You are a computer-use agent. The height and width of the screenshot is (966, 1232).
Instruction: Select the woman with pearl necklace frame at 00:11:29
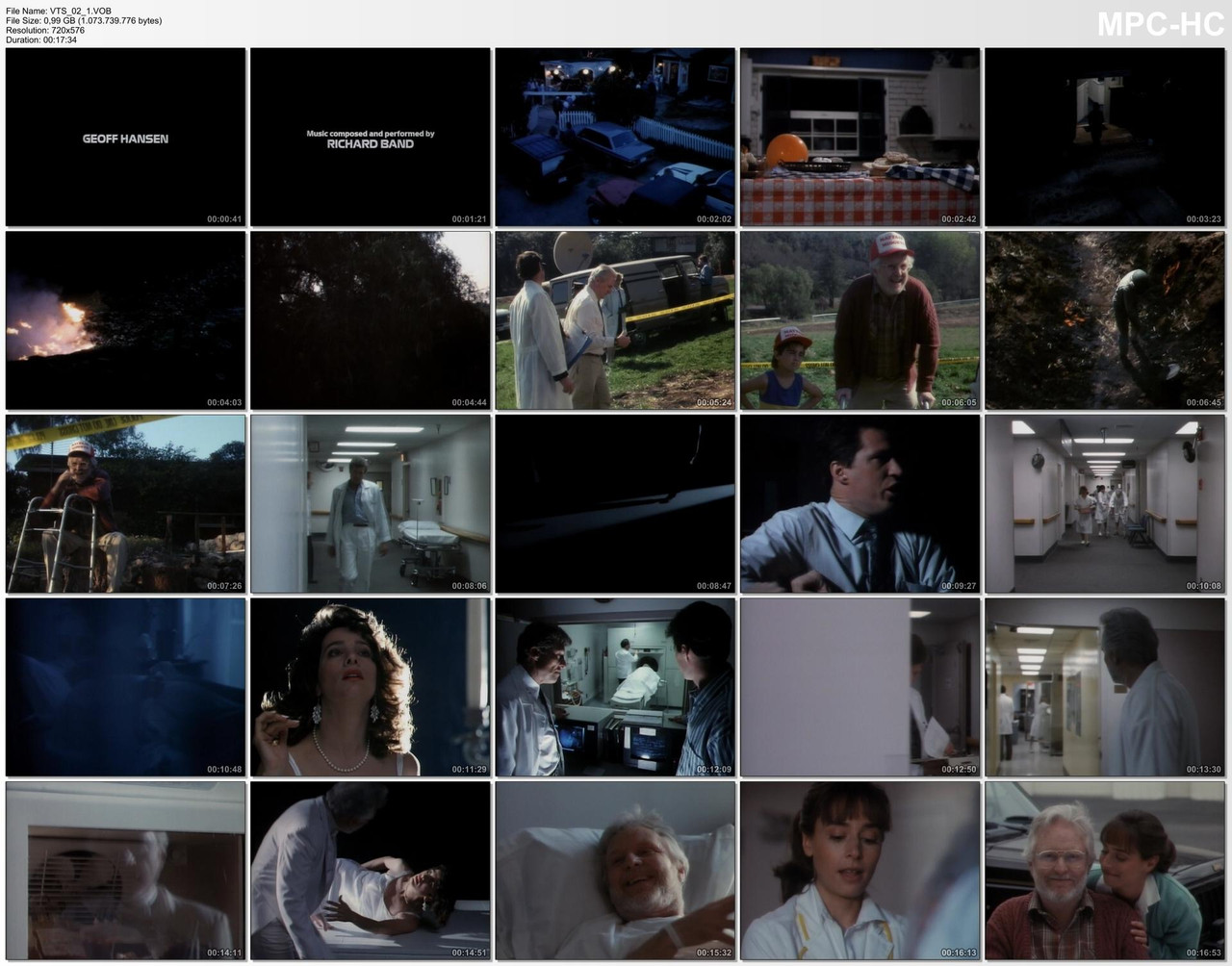click(371, 687)
